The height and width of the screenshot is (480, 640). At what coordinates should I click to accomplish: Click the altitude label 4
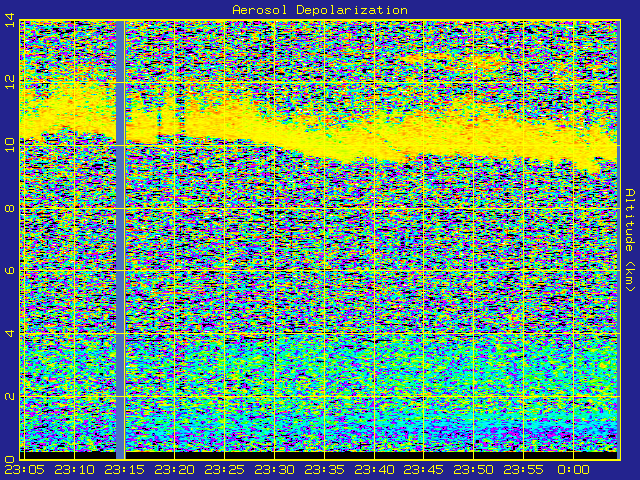point(10,333)
